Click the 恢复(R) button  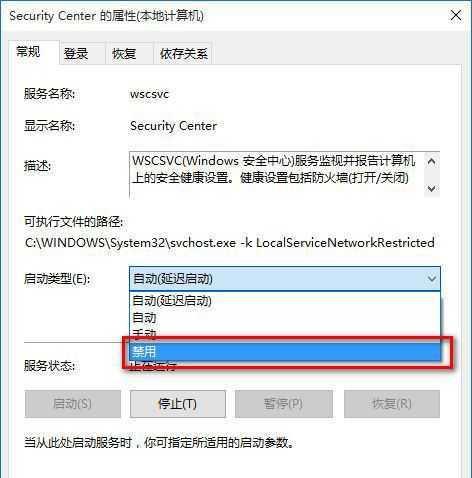point(392,404)
